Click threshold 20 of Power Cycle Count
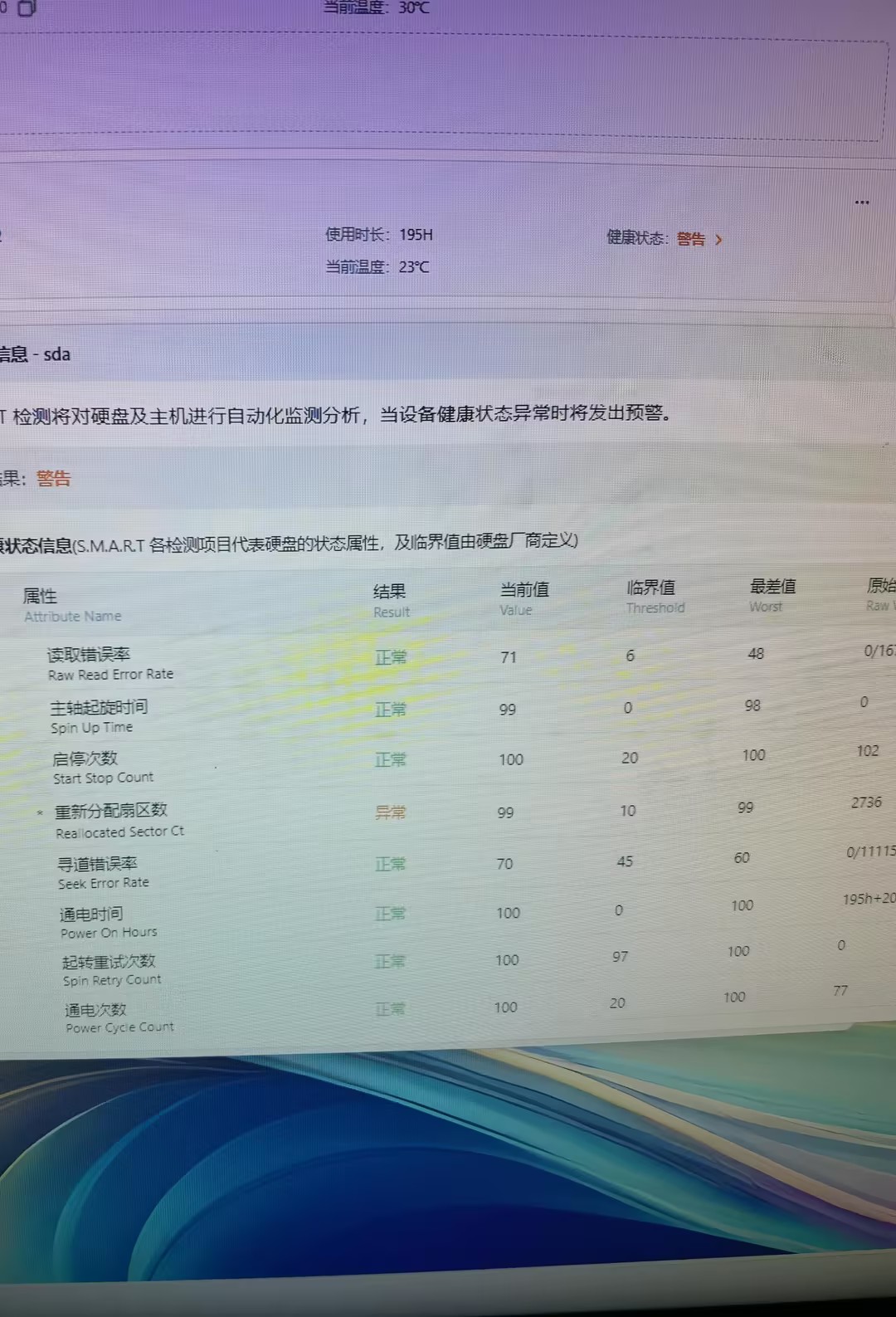The width and height of the screenshot is (896, 1317). point(617,1002)
